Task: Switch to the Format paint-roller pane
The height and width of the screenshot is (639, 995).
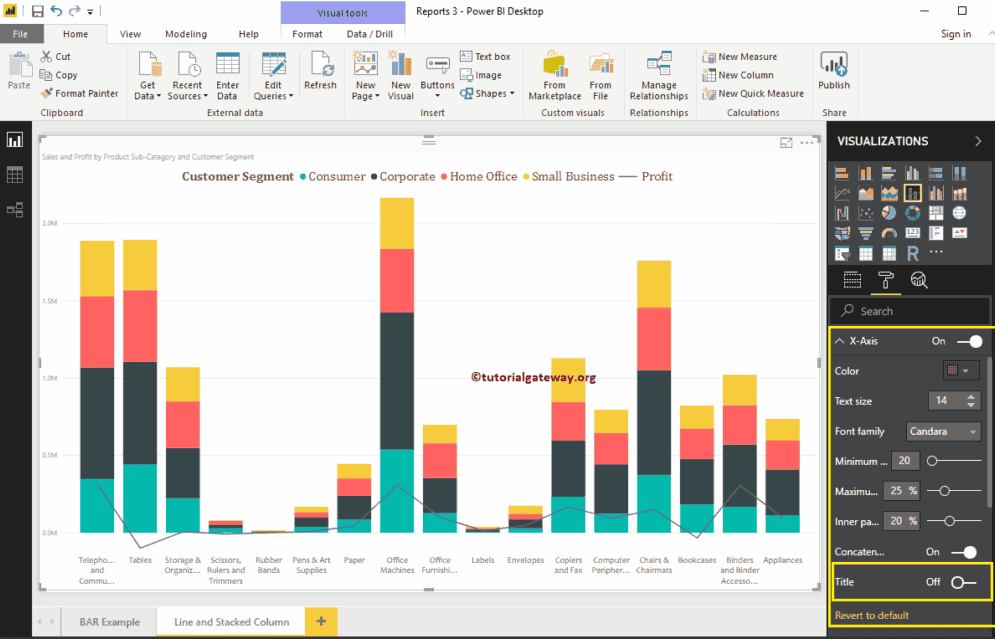Action: pos(886,280)
